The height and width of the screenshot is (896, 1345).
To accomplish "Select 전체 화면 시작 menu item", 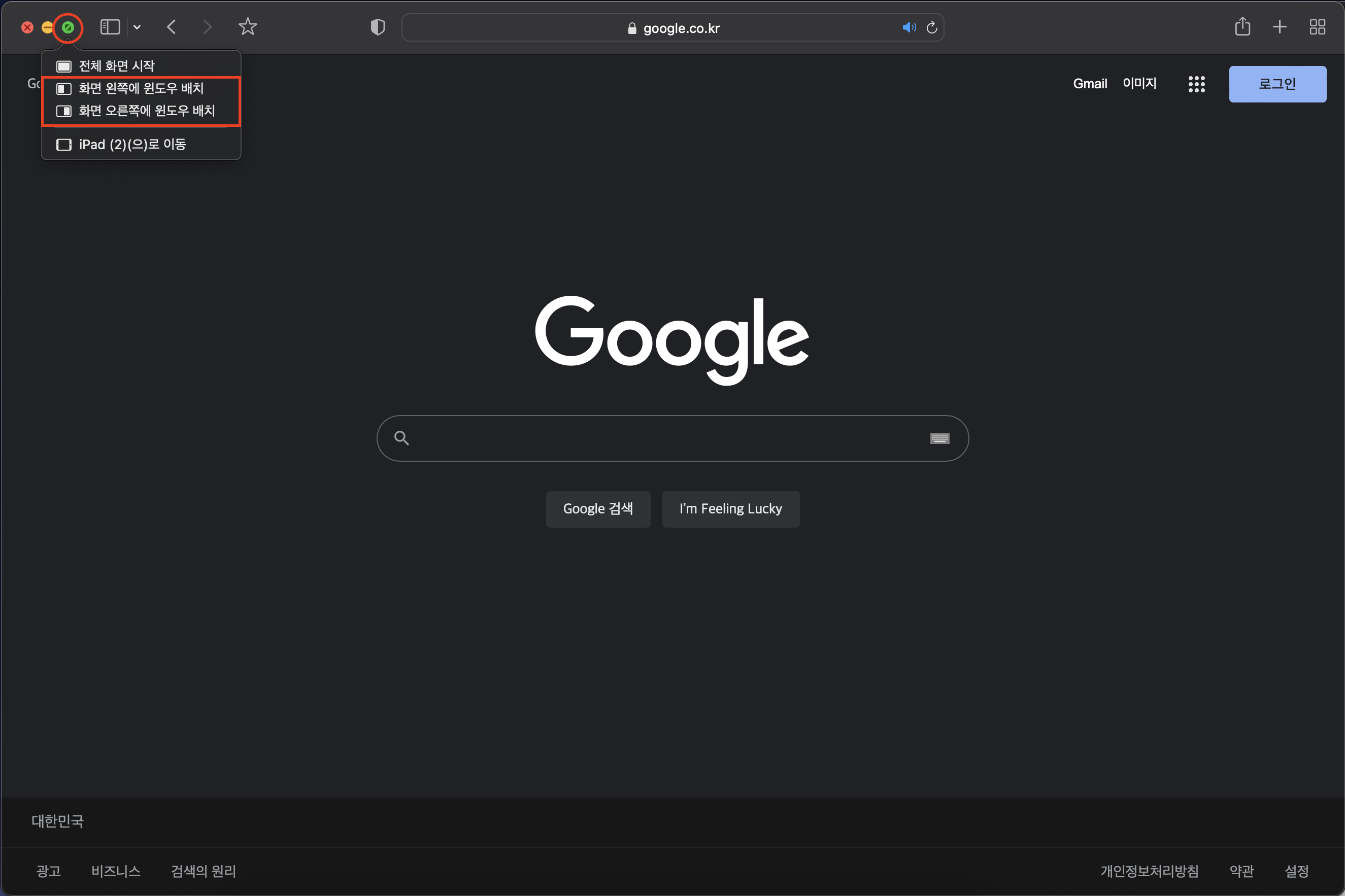I will pos(117,66).
